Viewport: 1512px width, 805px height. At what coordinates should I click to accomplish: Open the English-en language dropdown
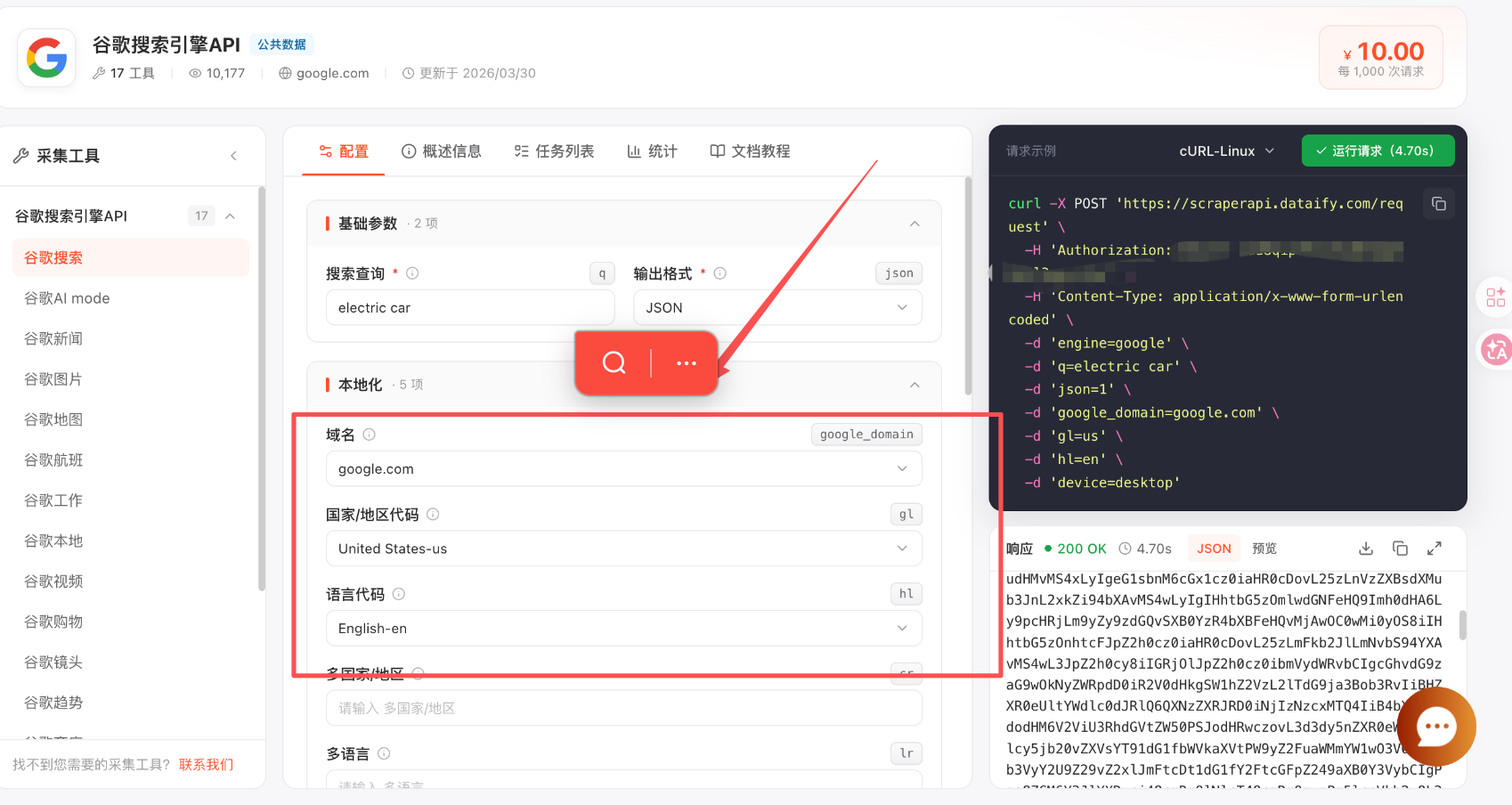click(623, 629)
